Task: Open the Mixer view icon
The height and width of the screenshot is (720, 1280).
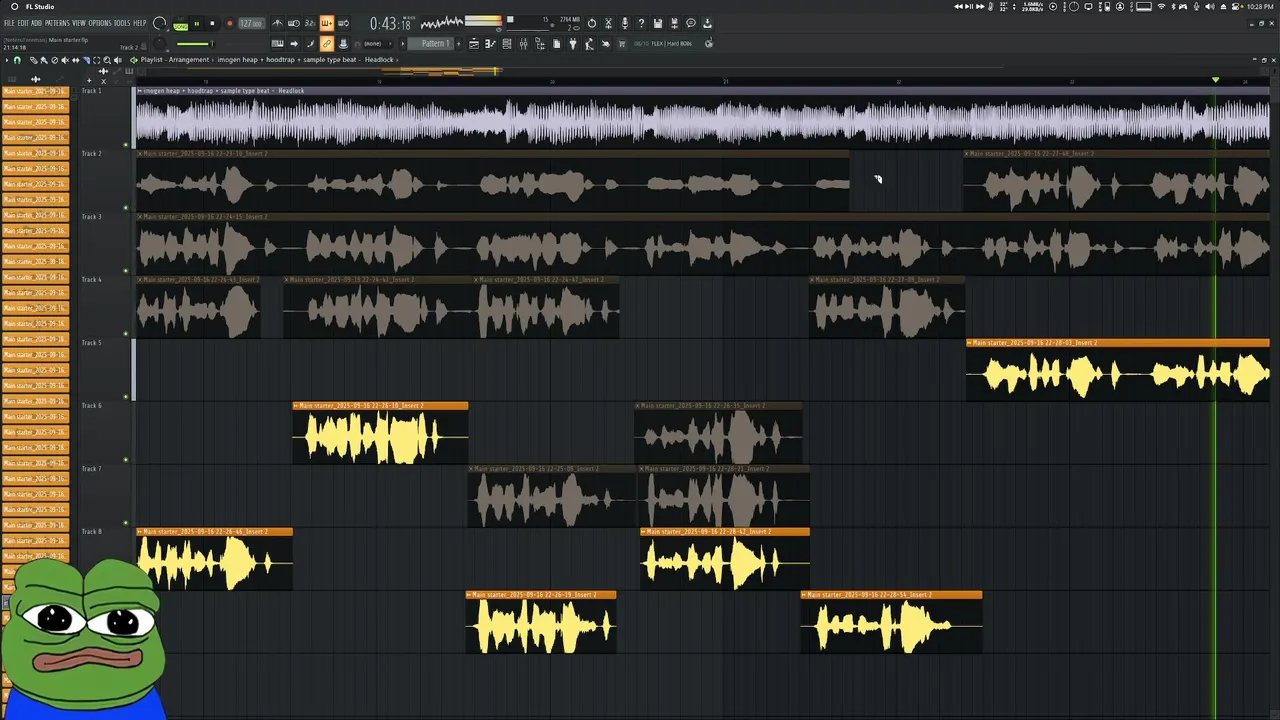Action: (x=523, y=44)
